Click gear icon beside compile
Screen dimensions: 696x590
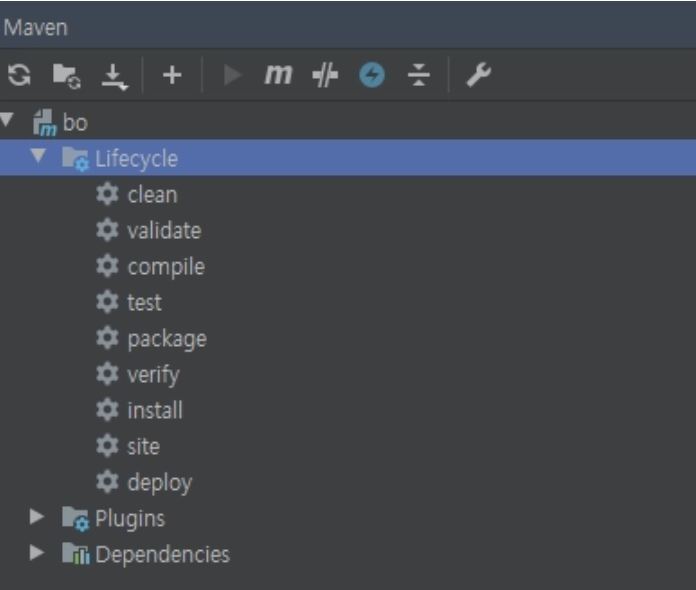point(107,266)
